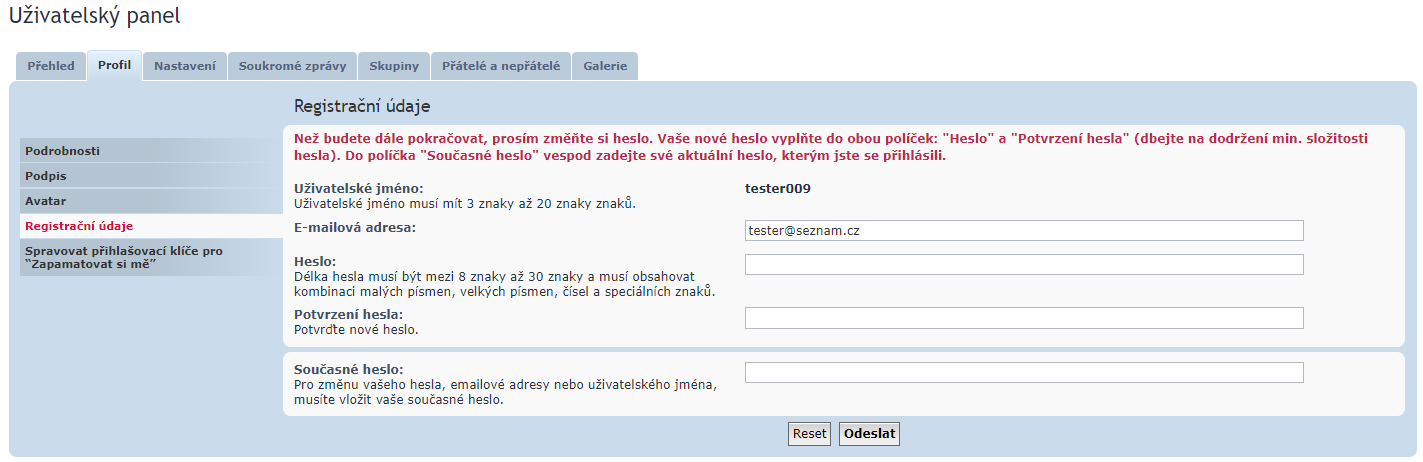Image resolution: width=1423 pixels, height=462 pixels.
Task: Open the Skupiny tab
Action: [x=394, y=66]
